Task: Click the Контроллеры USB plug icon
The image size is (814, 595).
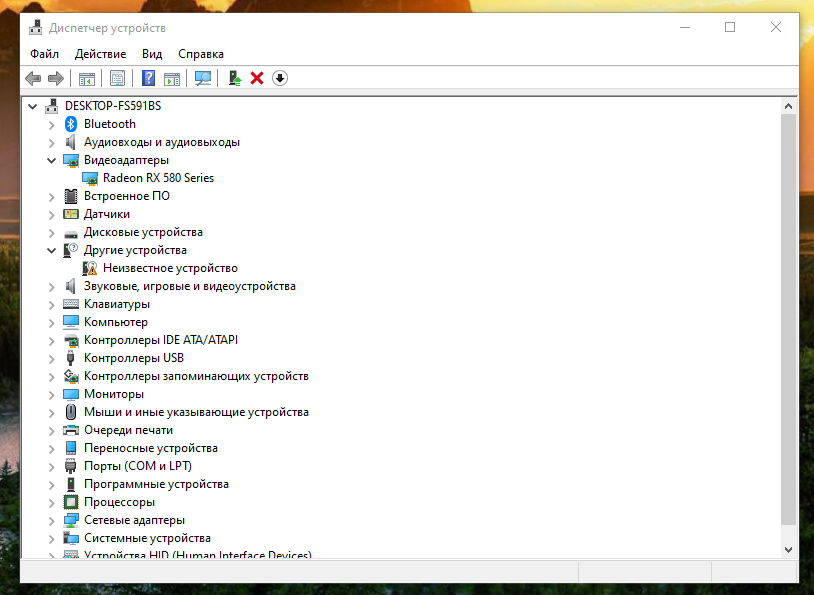Action: 71,358
